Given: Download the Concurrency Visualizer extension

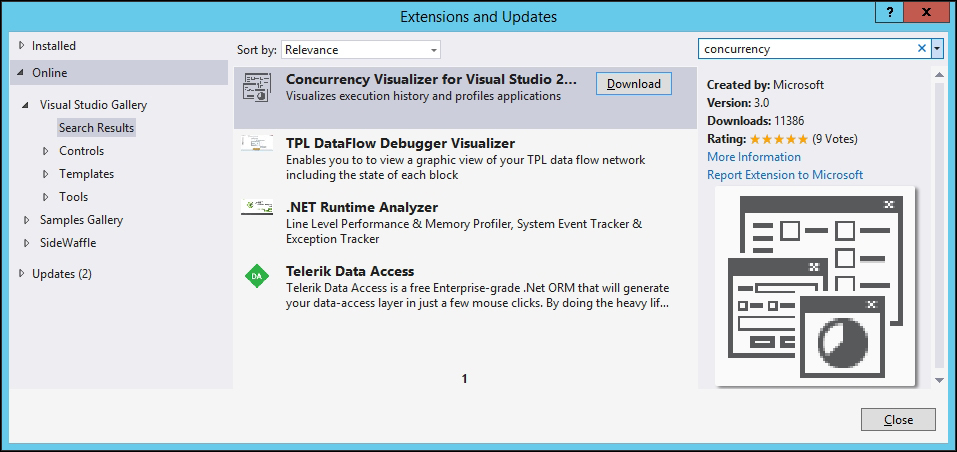Looking at the screenshot, I should 633,84.
